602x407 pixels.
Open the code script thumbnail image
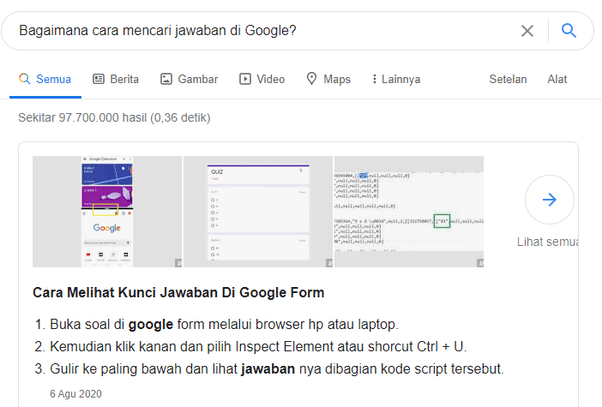coord(409,211)
